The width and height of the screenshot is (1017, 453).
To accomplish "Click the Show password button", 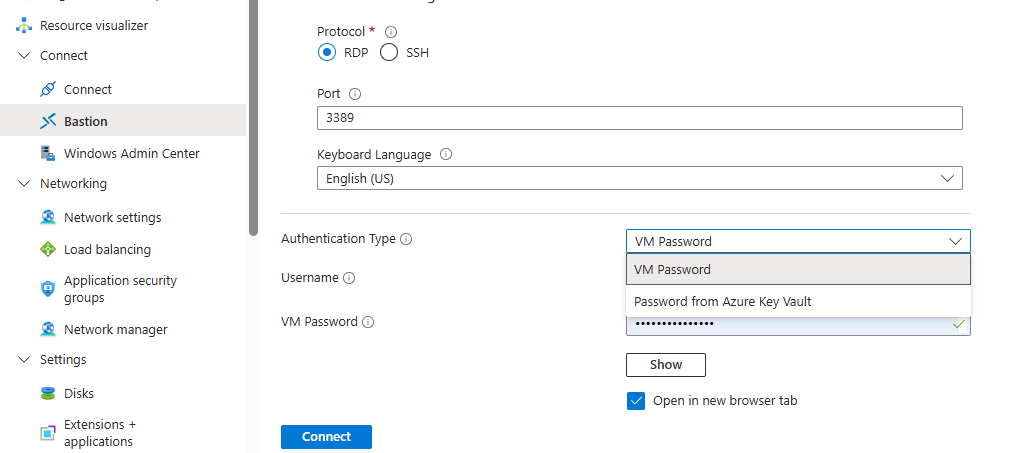I will click(665, 365).
